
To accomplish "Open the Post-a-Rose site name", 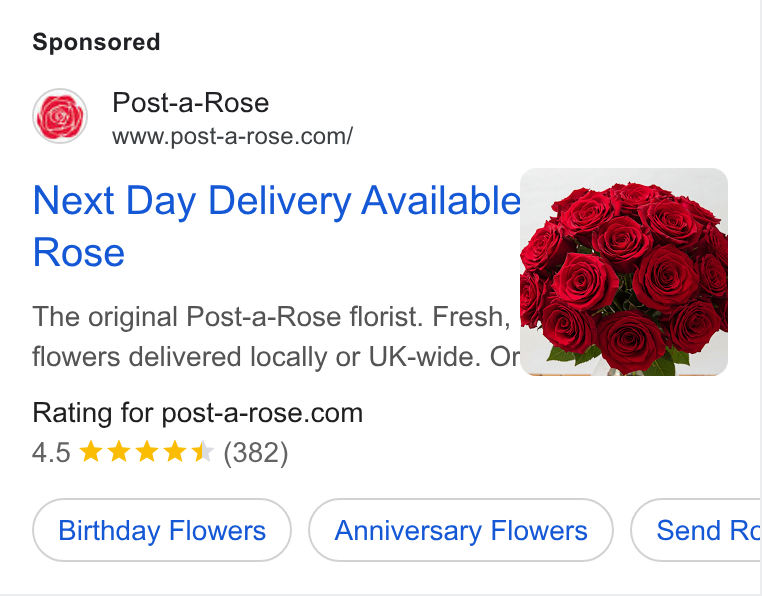I will pos(190,103).
